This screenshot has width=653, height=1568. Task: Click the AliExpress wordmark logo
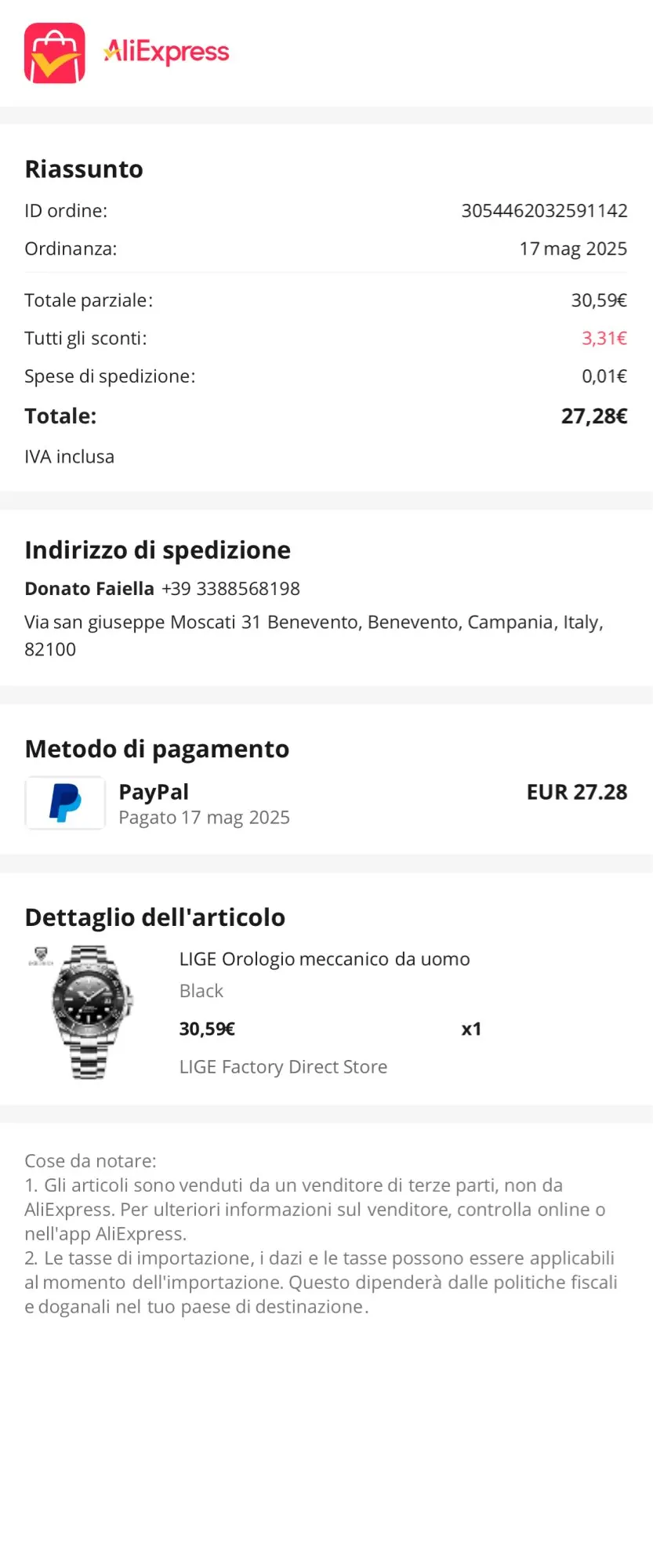pyautogui.click(x=166, y=53)
